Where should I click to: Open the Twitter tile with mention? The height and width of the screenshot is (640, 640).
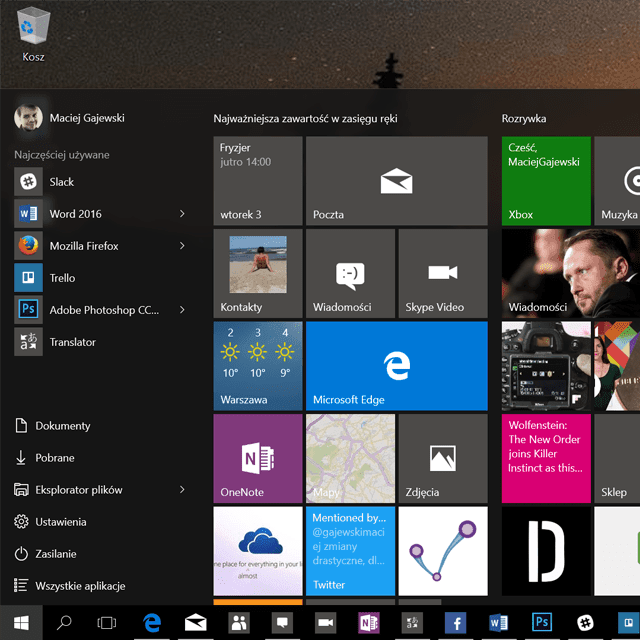(350, 551)
